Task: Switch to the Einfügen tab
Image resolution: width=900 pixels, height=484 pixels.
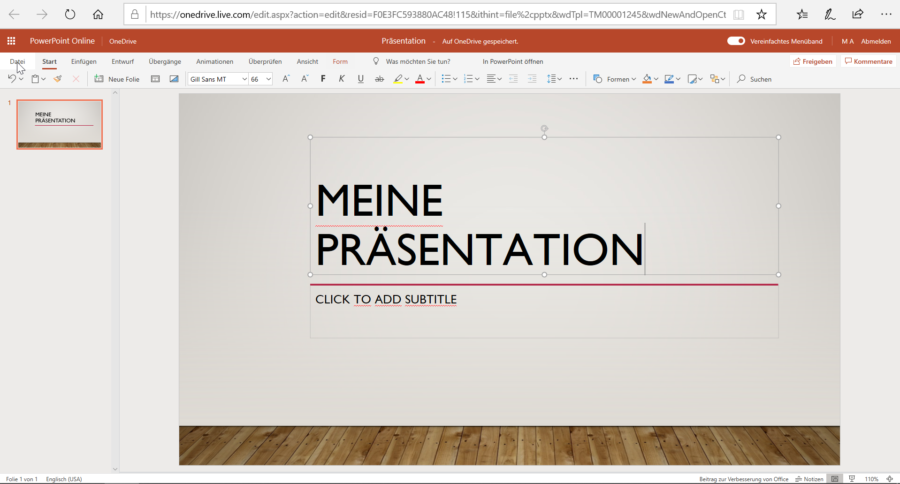Action: coord(84,62)
